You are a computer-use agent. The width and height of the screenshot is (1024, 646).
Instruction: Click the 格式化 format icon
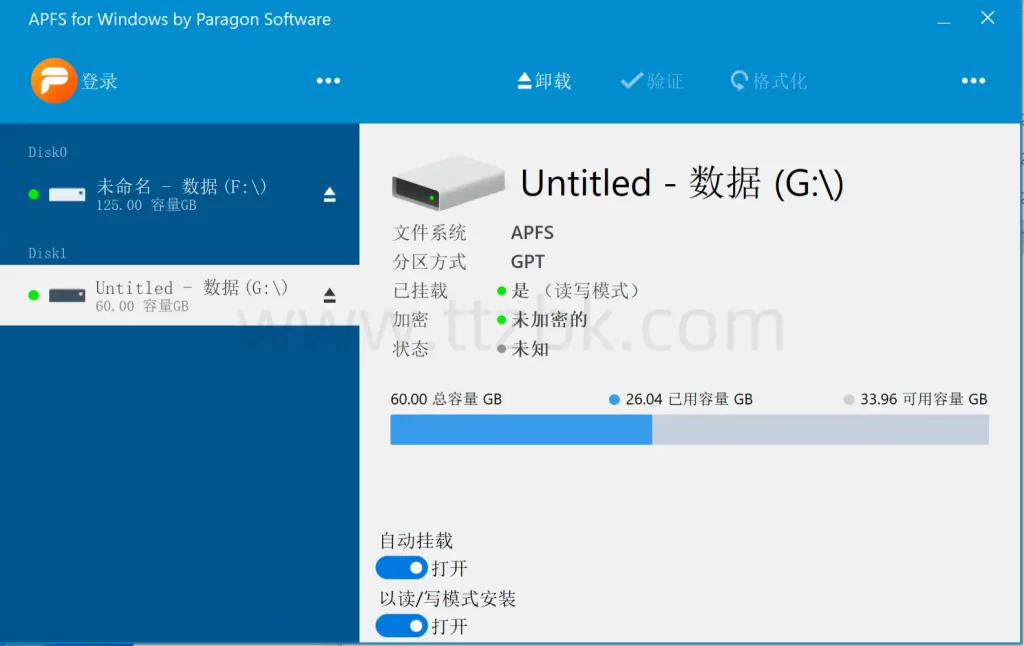(739, 80)
